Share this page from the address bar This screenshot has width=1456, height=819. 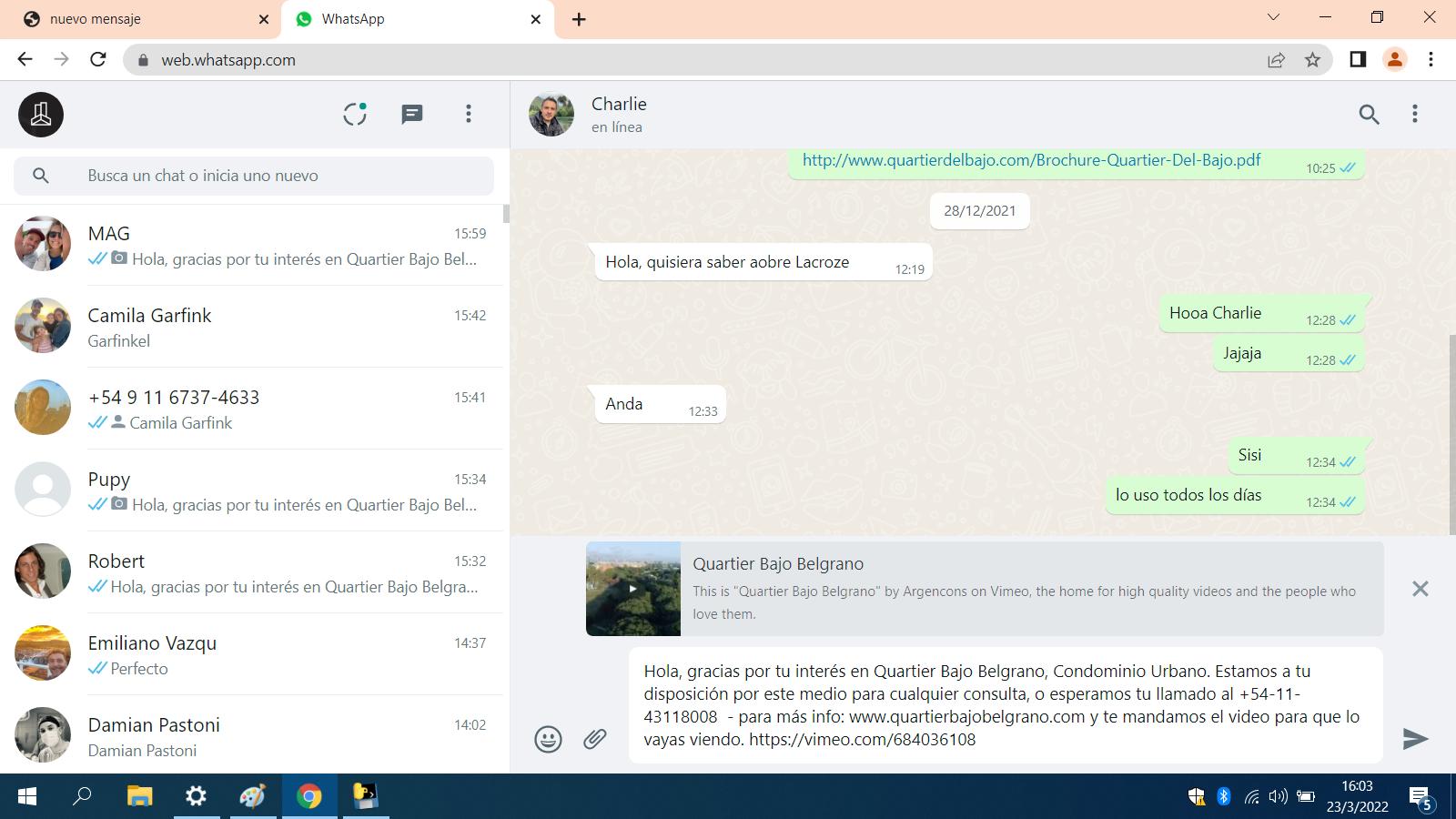tap(1276, 59)
